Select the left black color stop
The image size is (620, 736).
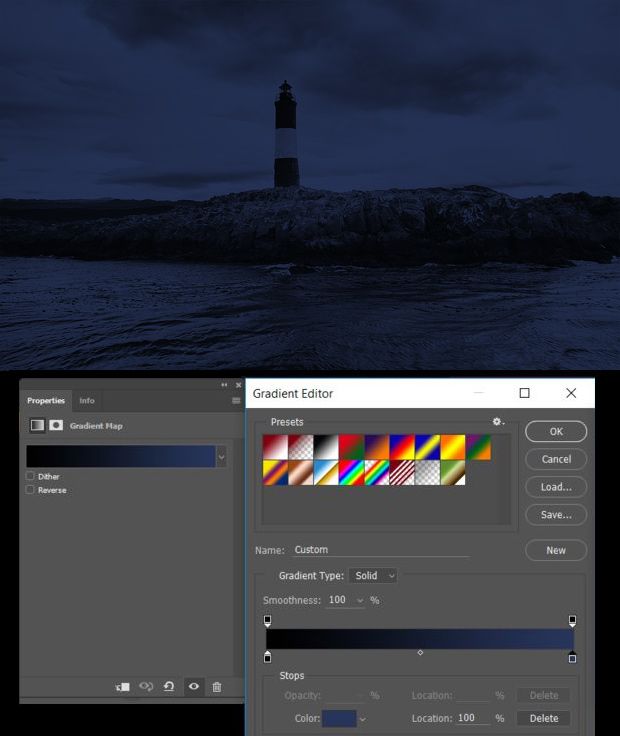point(268,657)
